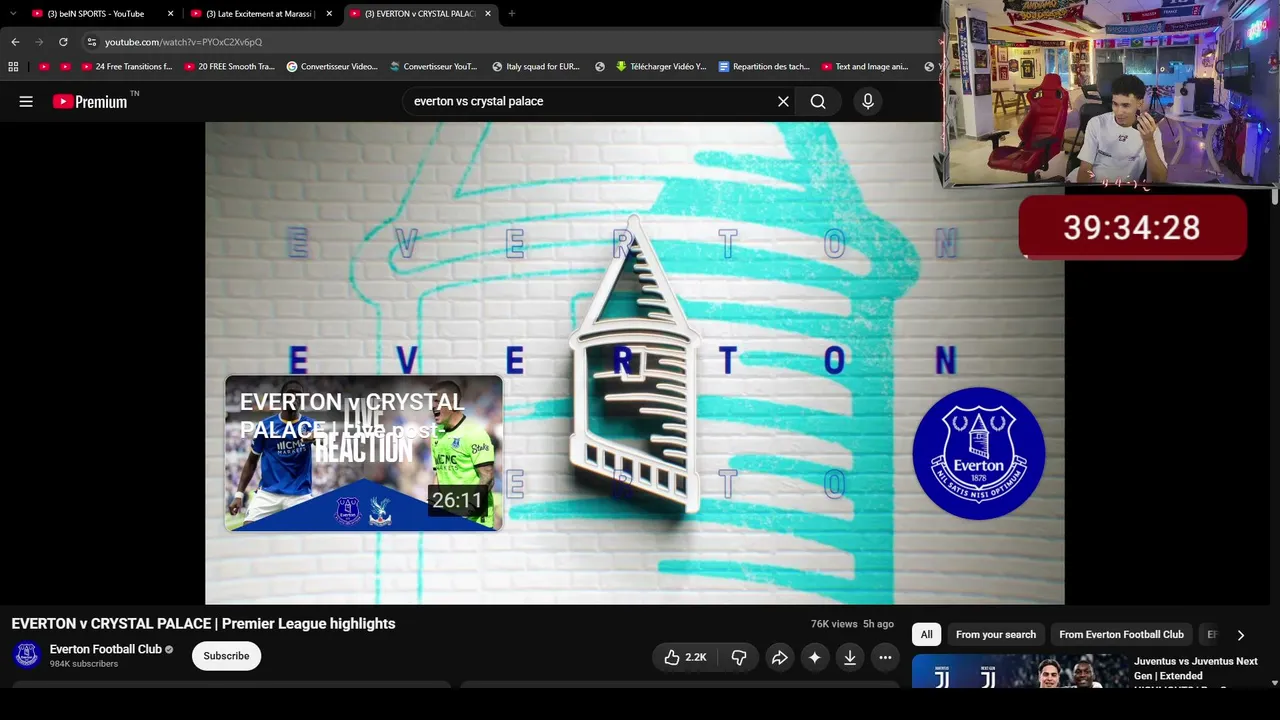This screenshot has height=720, width=1280.
Task: Open the Juventus vs Juventus Next Gen thumbnail
Action: coord(1019,671)
